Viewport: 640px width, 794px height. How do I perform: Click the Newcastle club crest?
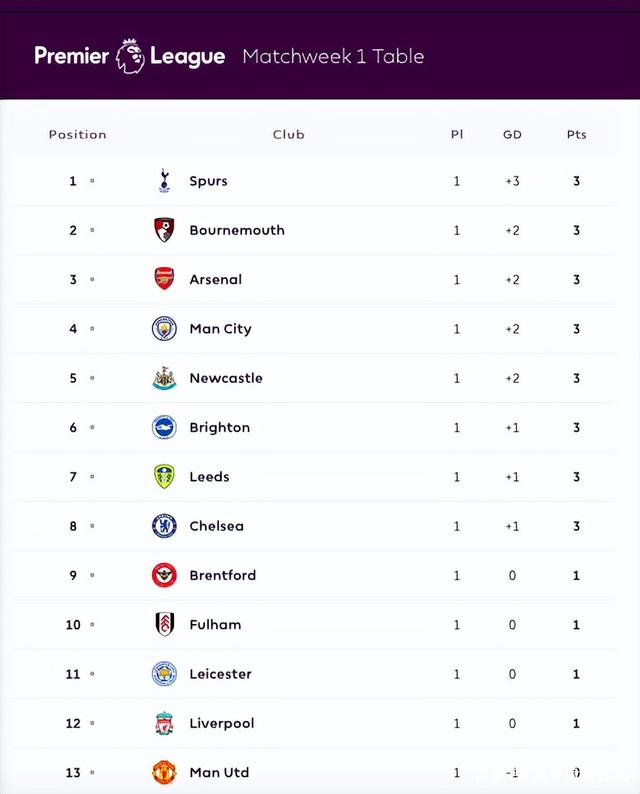(x=164, y=378)
